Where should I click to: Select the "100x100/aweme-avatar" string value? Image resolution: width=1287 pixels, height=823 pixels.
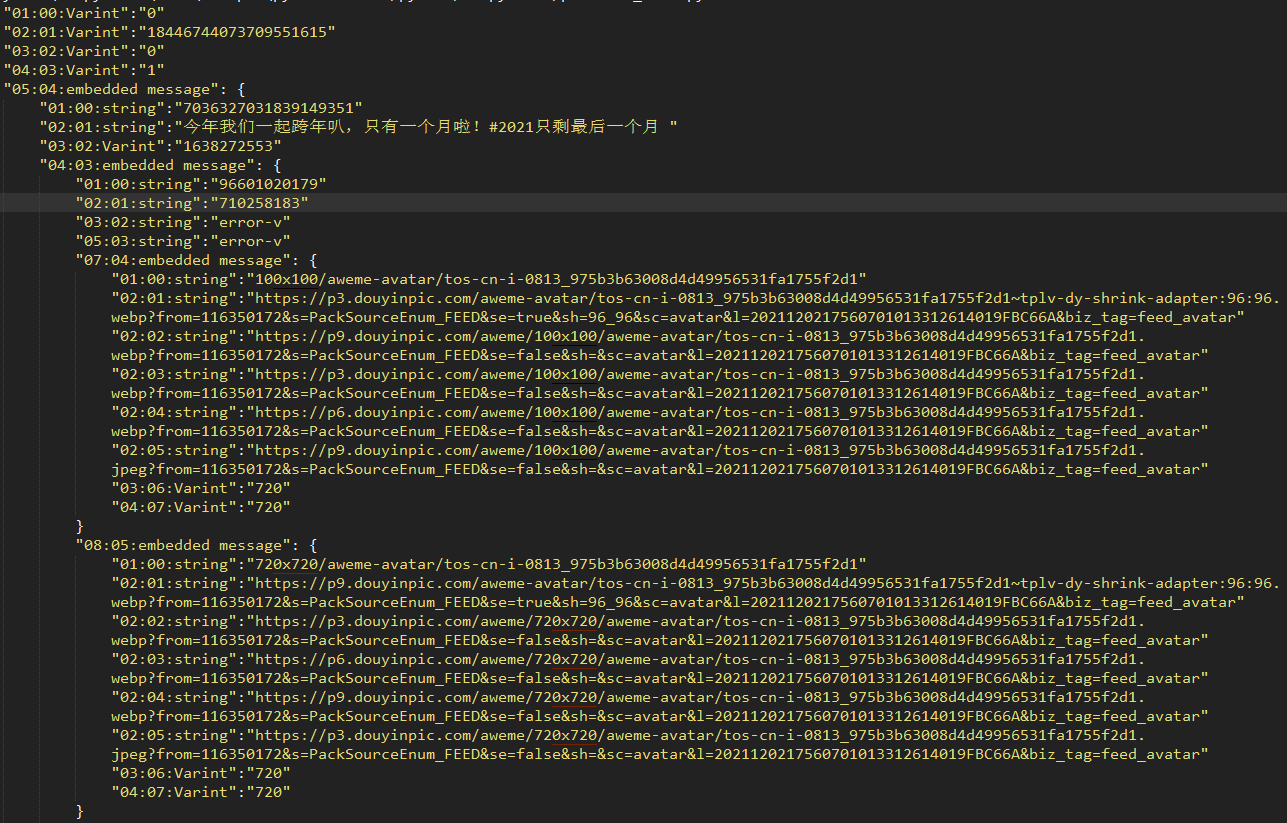[x=556, y=279]
